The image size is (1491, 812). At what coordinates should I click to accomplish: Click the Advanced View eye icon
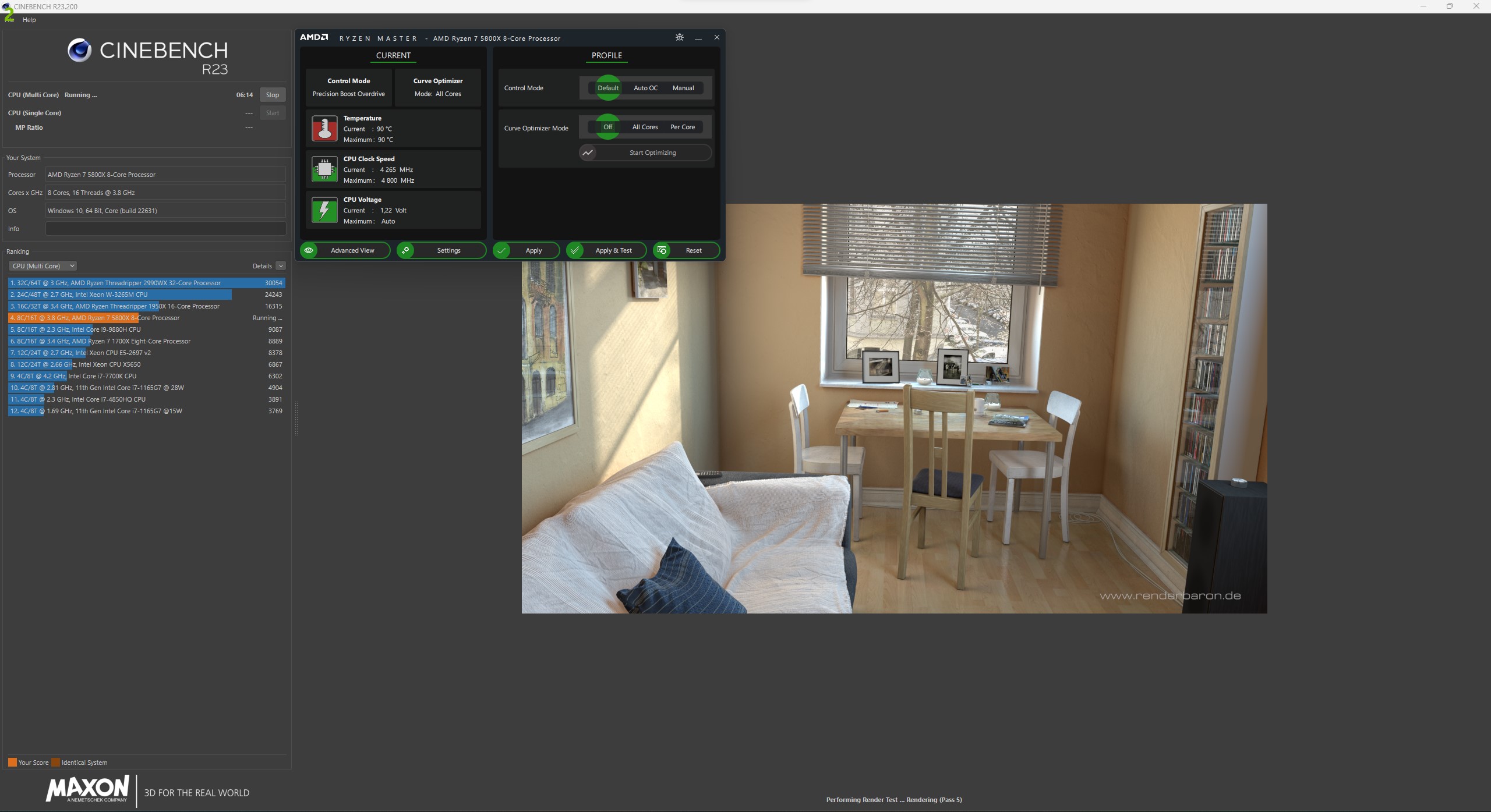tap(309, 250)
